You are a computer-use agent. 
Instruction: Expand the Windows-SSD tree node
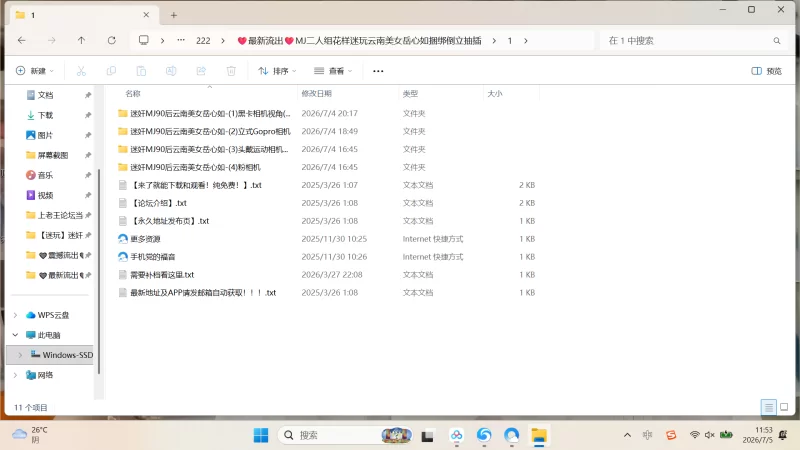20,355
